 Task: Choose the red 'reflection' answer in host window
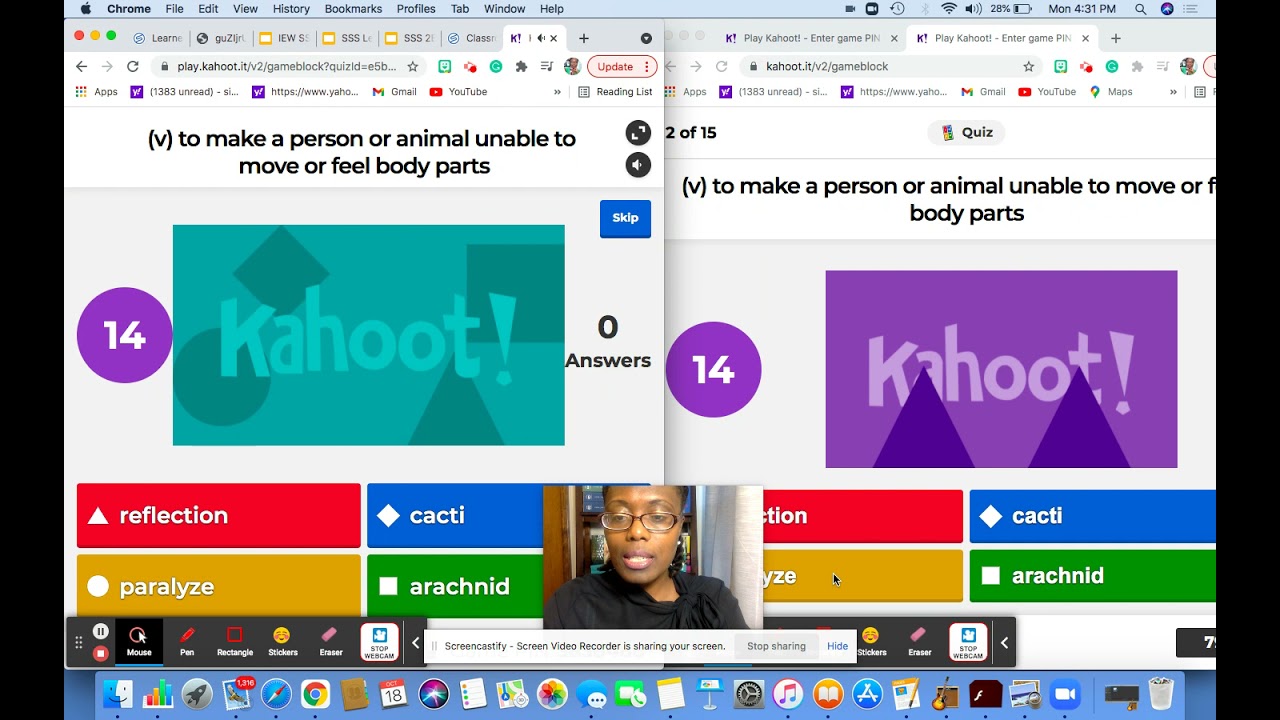pyautogui.click(x=219, y=515)
